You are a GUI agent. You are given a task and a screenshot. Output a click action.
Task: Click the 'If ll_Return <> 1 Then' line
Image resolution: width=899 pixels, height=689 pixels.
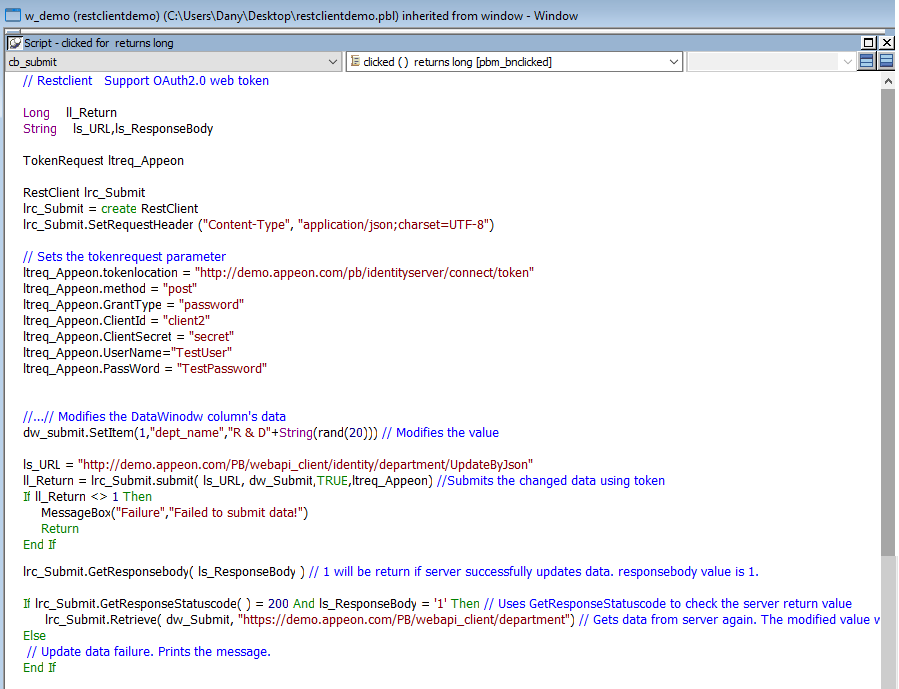(x=87, y=497)
